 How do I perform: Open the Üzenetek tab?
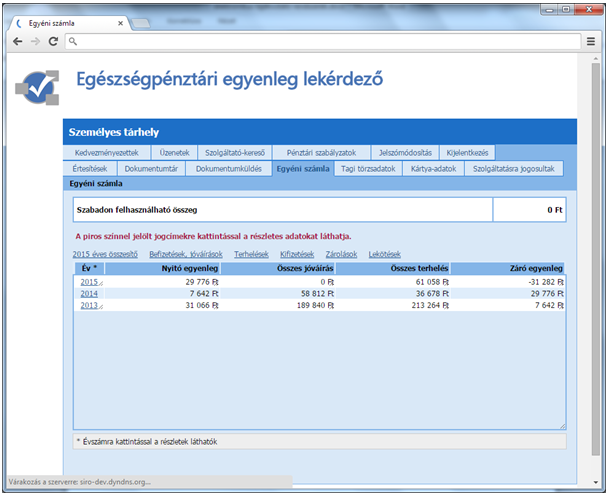[x=174, y=153]
